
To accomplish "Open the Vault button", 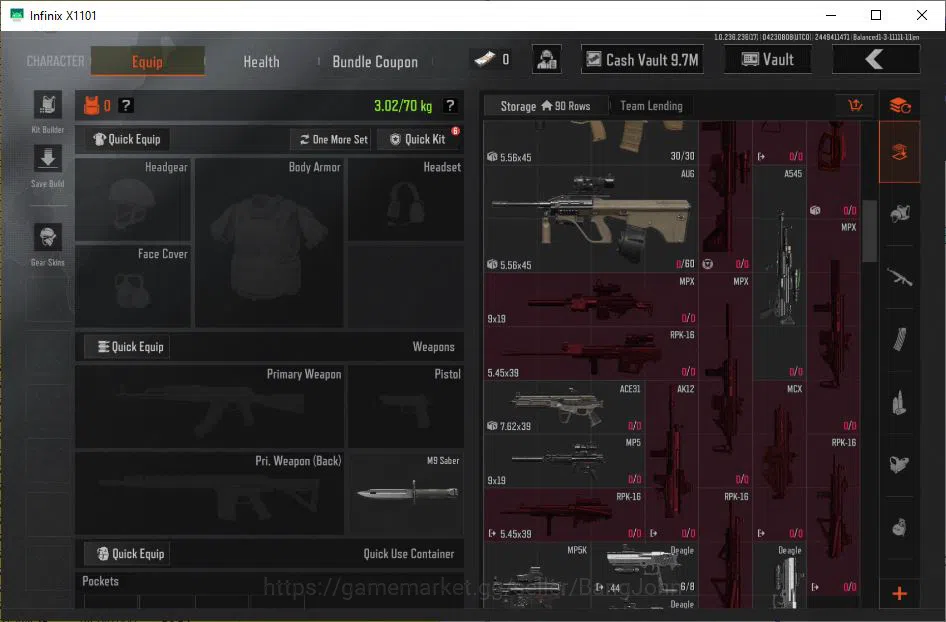I will [x=767, y=59].
